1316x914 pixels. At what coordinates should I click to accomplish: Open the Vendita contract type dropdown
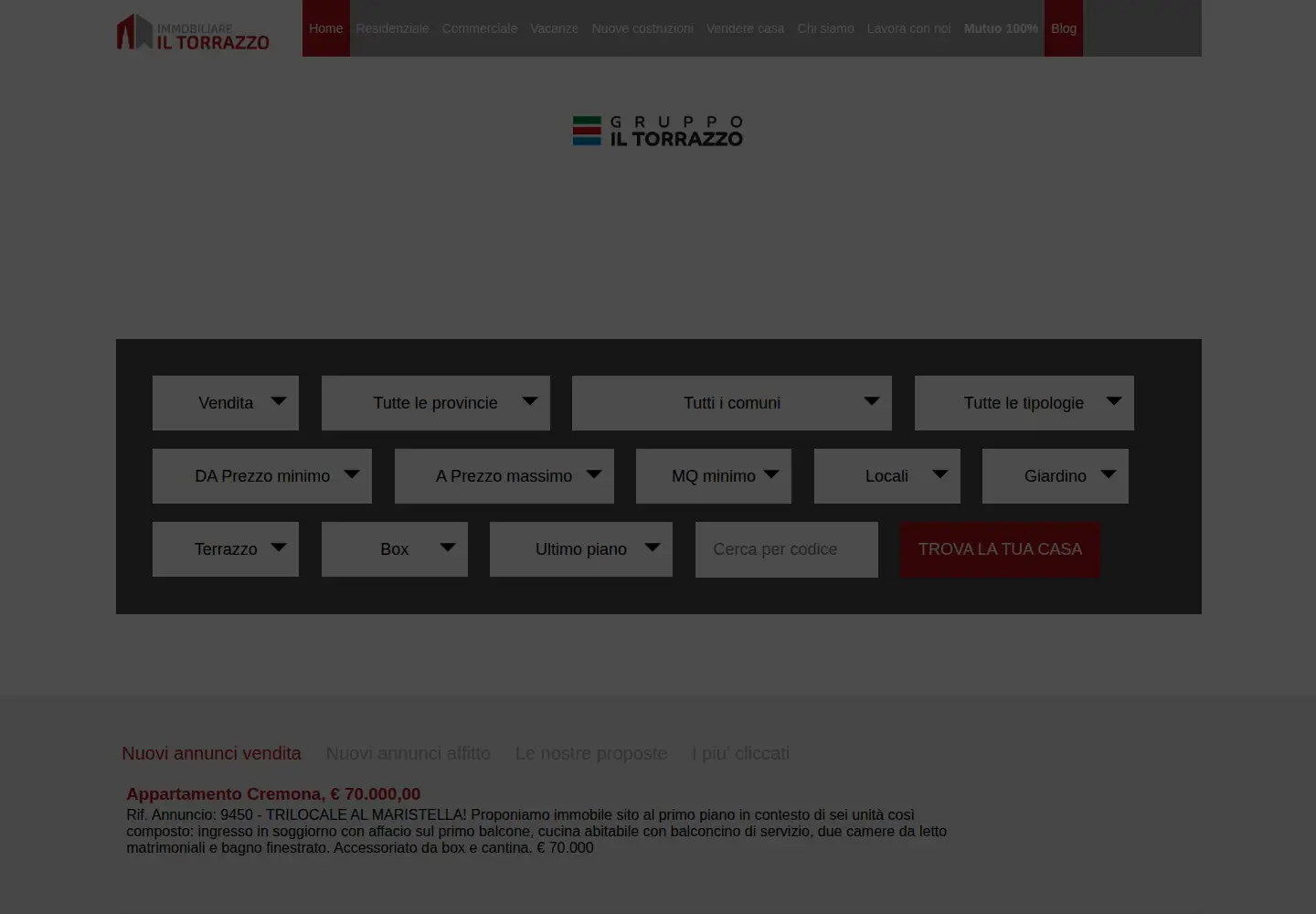(x=226, y=403)
